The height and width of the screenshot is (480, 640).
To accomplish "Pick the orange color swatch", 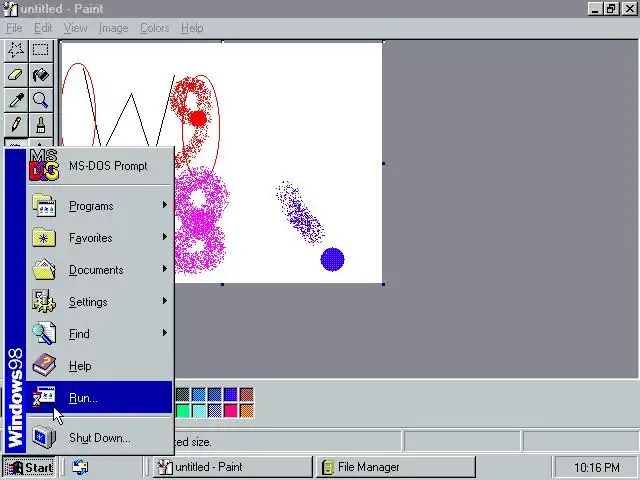I will 247,411.
